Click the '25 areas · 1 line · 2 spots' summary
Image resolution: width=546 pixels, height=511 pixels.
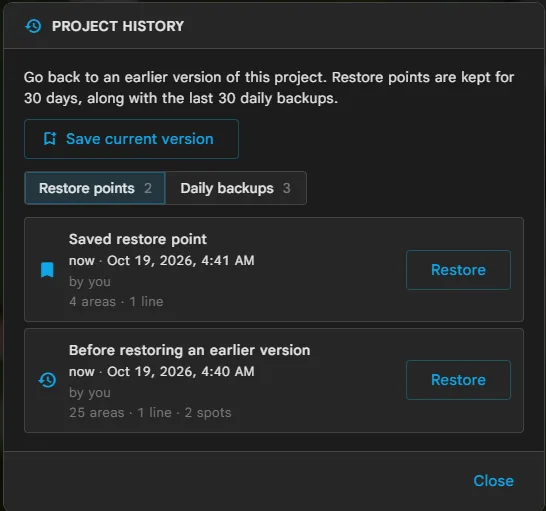tap(150, 413)
